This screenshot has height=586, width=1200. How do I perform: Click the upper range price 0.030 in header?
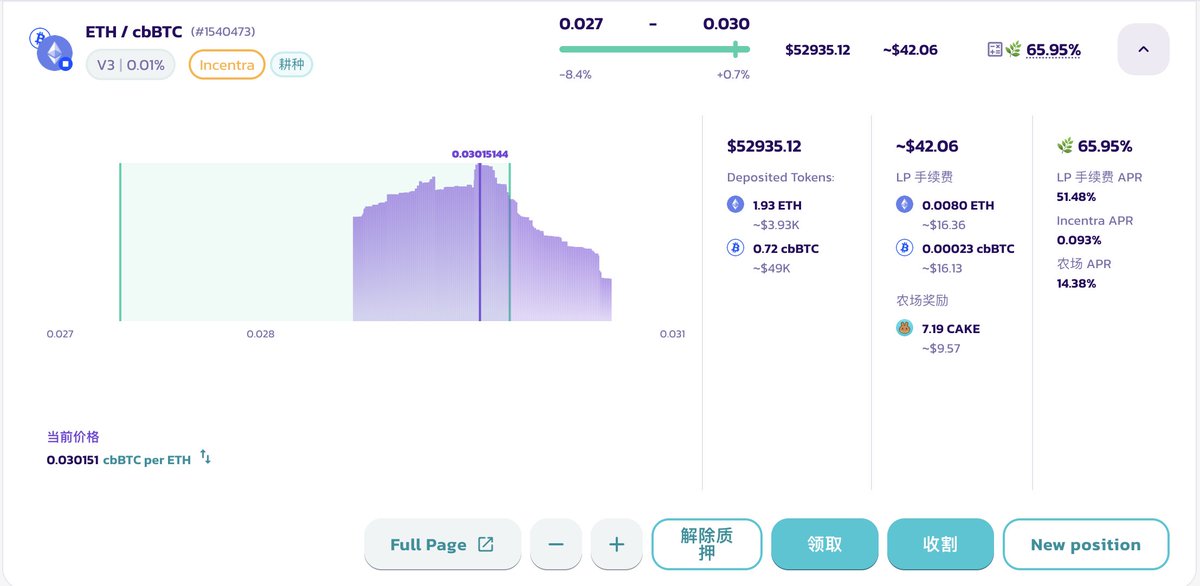[726, 24]
